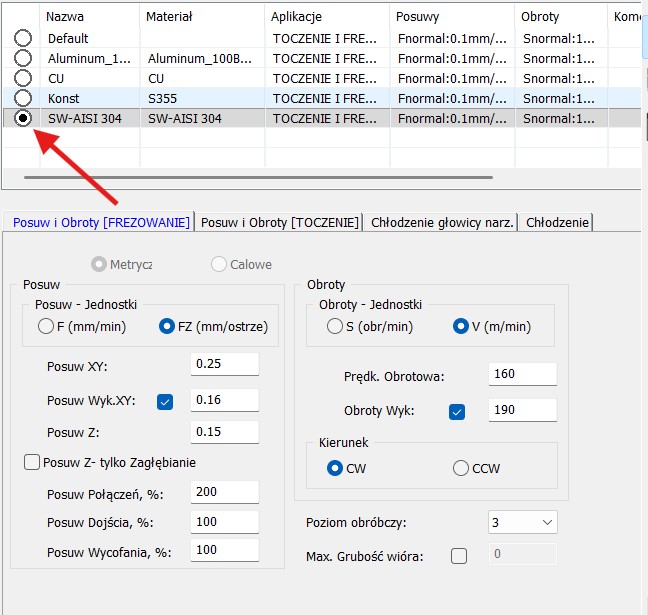Image resolution: width=648 pixels, height=615 pixels.
Task: Click the horizontal scrollbar under the table
Action: click(258, 177)
